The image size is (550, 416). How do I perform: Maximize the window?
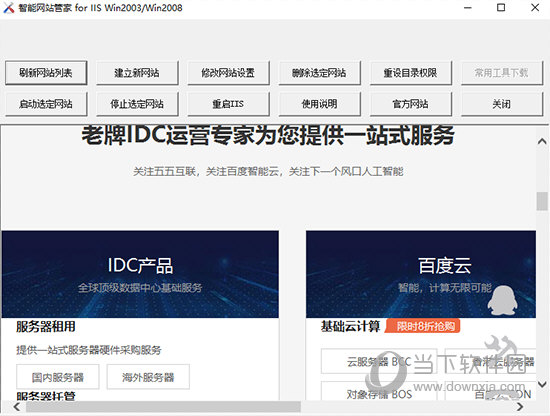coord(501,7)
